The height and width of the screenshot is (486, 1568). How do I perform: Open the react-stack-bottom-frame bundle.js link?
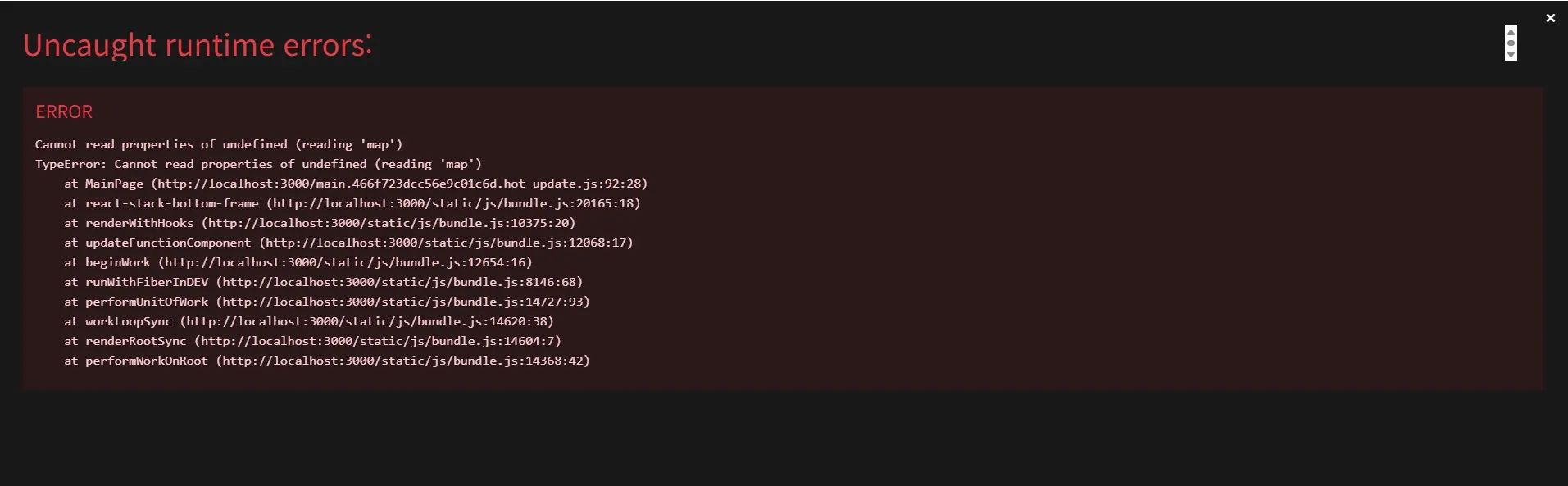[x=453, y=203]
